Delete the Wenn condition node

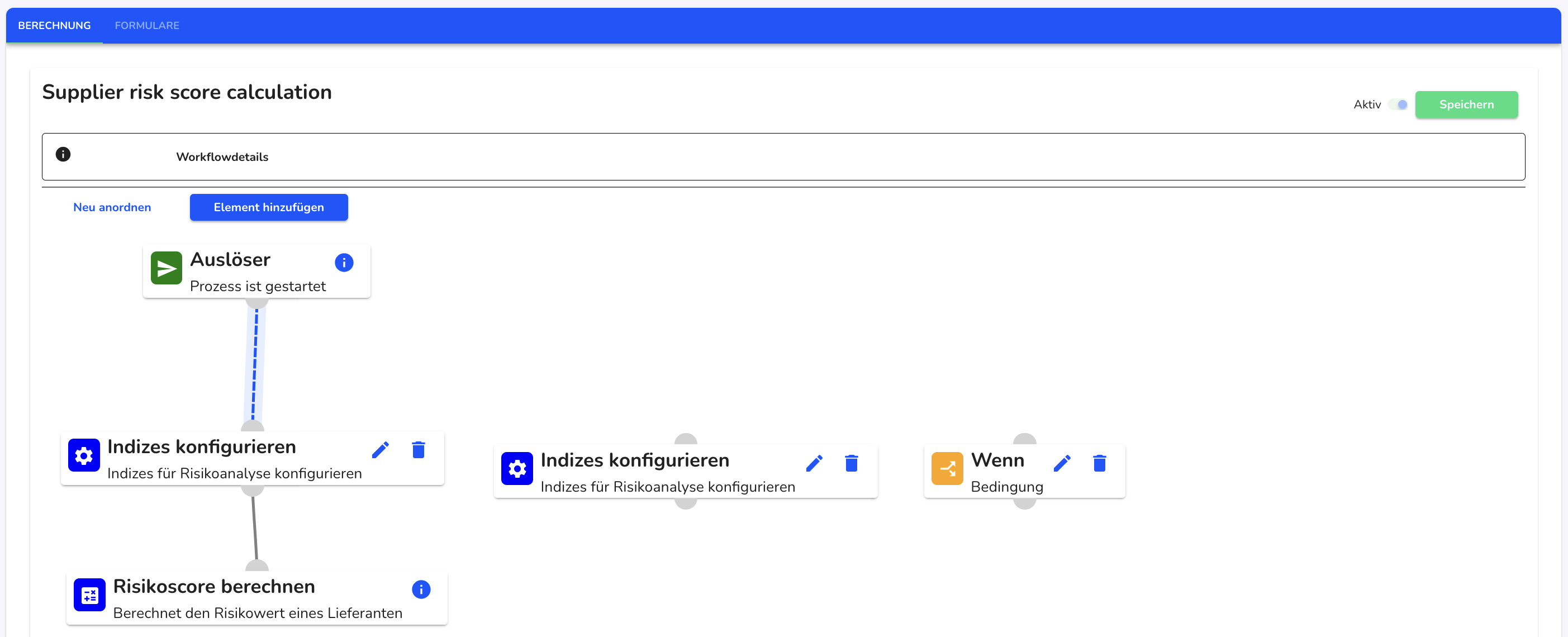pos(1099,464)
